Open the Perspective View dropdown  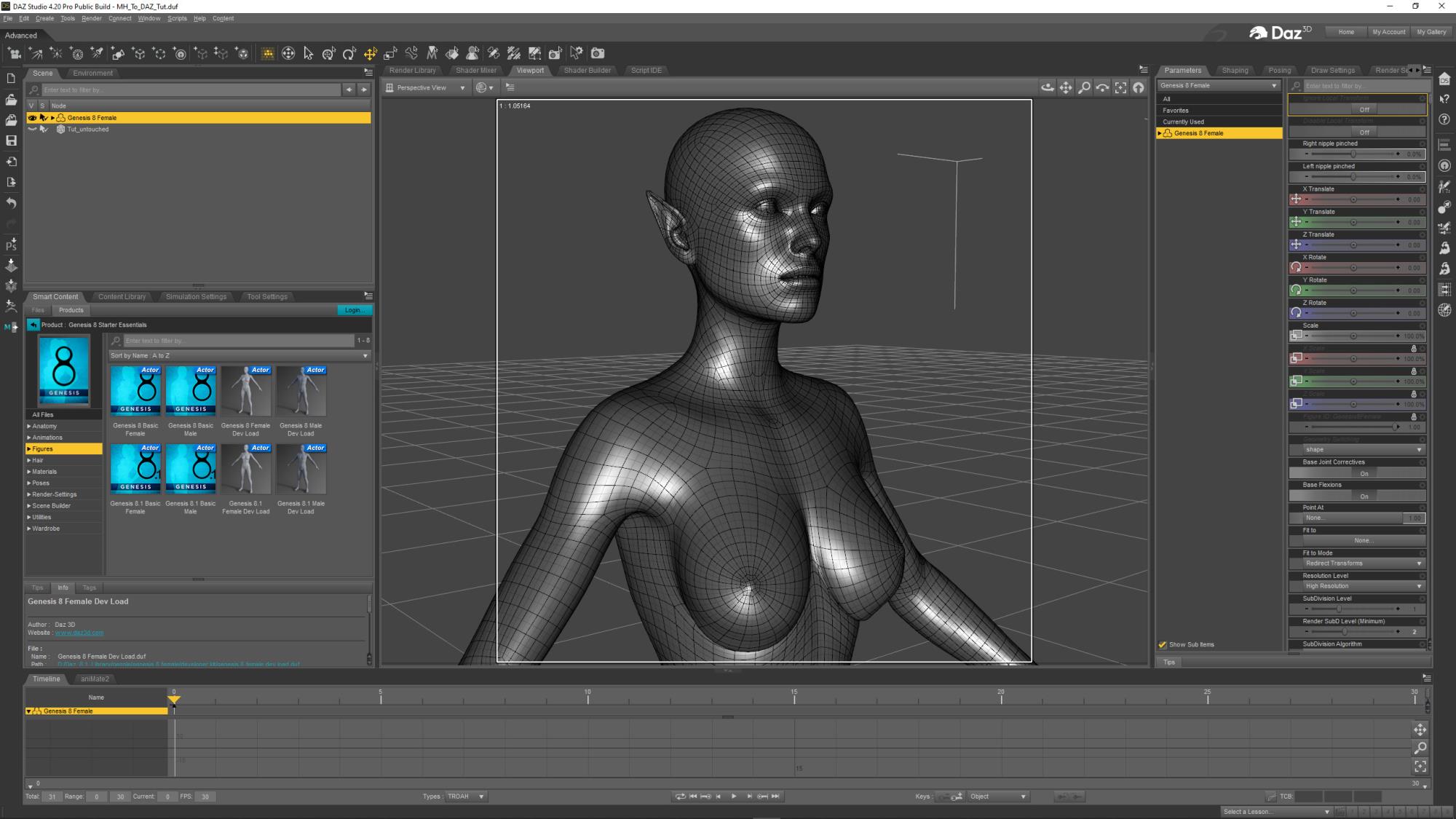pos(426,87)
